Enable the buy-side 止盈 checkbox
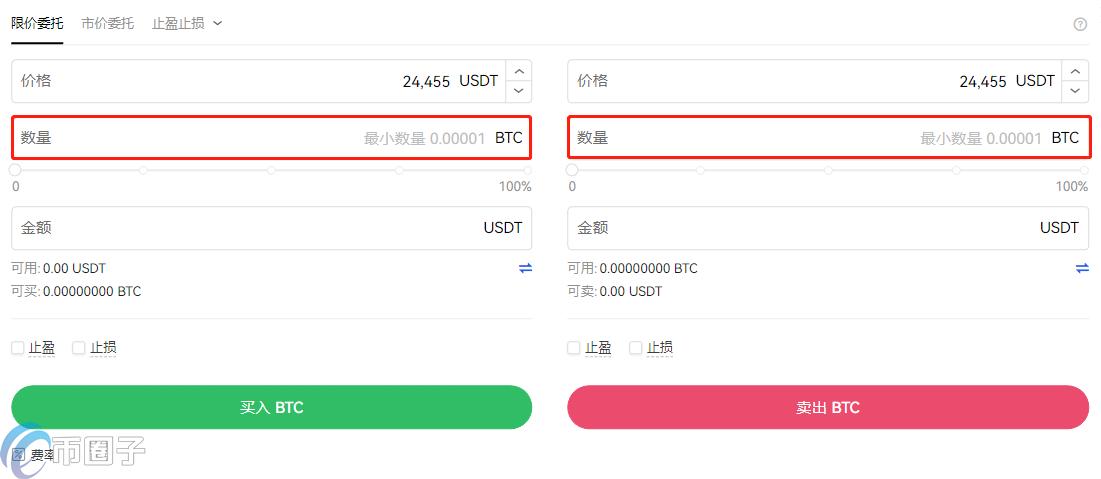The width and height of the screenshot is (1101, 479). pyautogui.click(x=18, y=348)
